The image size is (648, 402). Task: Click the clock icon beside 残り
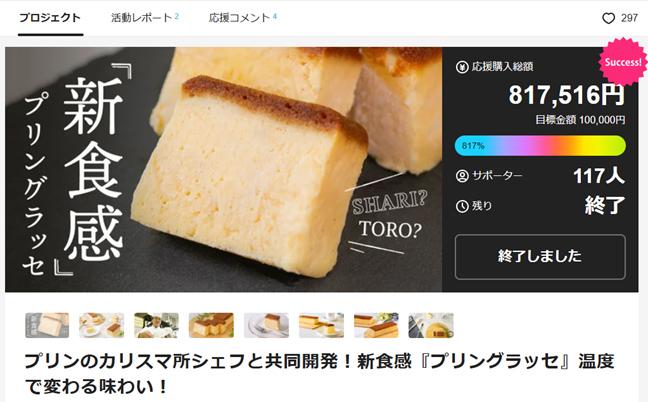point(462,206)
